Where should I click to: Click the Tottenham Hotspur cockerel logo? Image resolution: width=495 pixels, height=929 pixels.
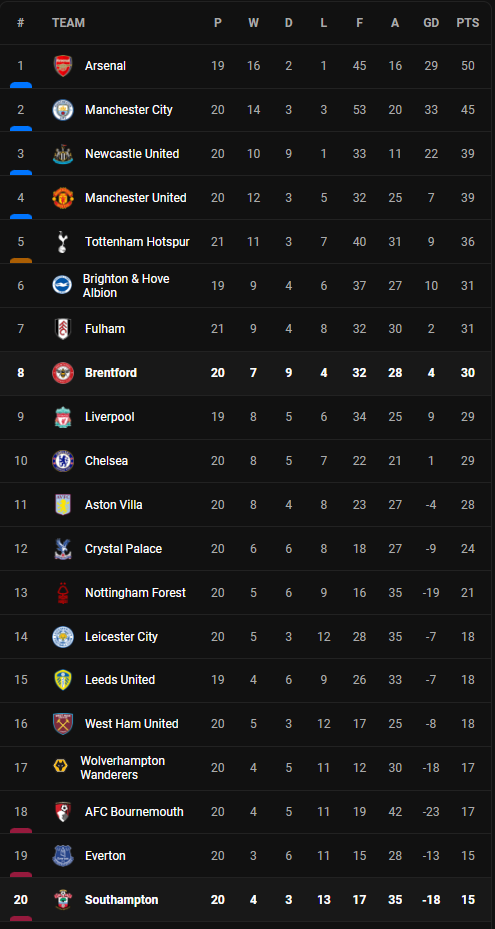pyautogui.click(x=62, y=242)
